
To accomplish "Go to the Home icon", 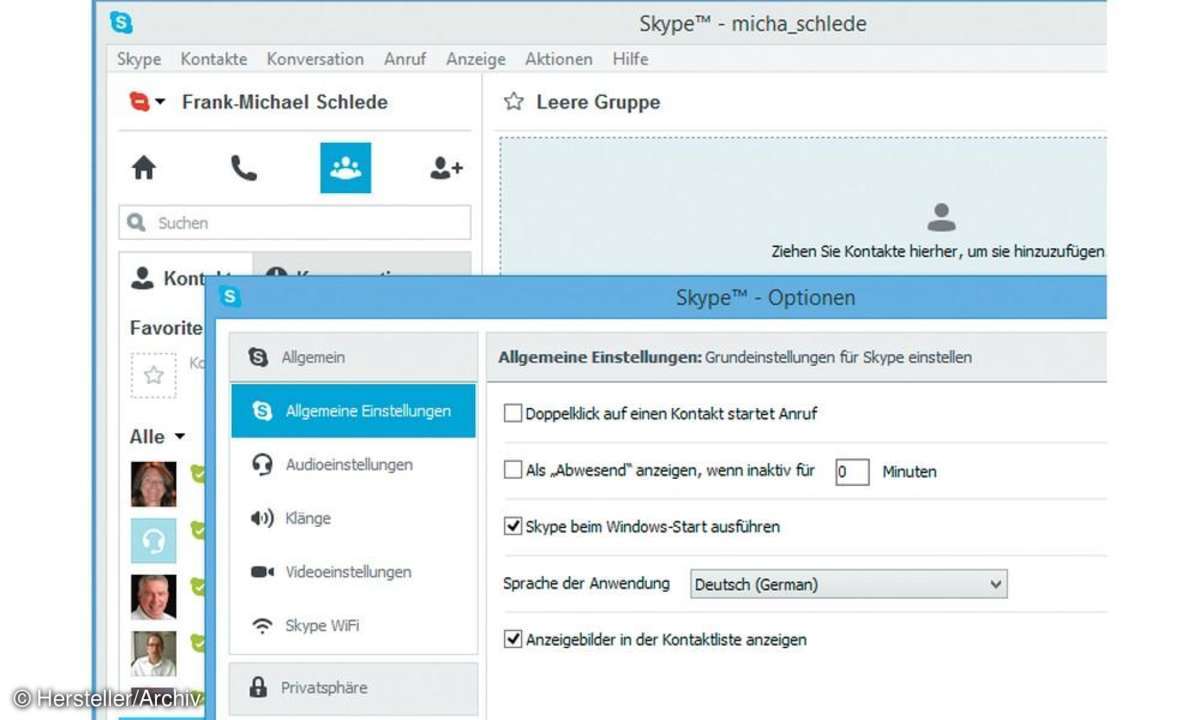I will click(145, 168).
